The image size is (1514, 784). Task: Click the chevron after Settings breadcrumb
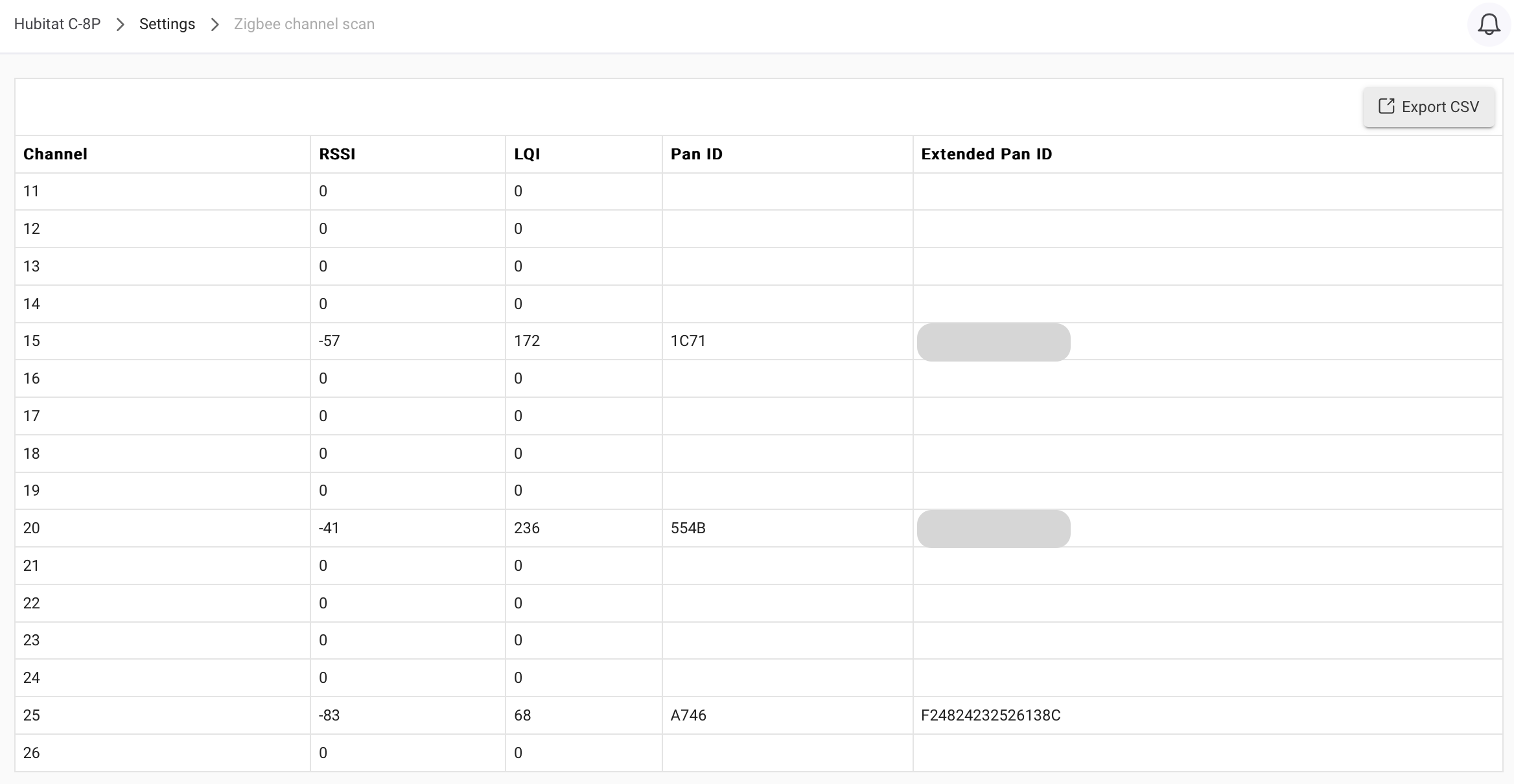tap(215, 25)
